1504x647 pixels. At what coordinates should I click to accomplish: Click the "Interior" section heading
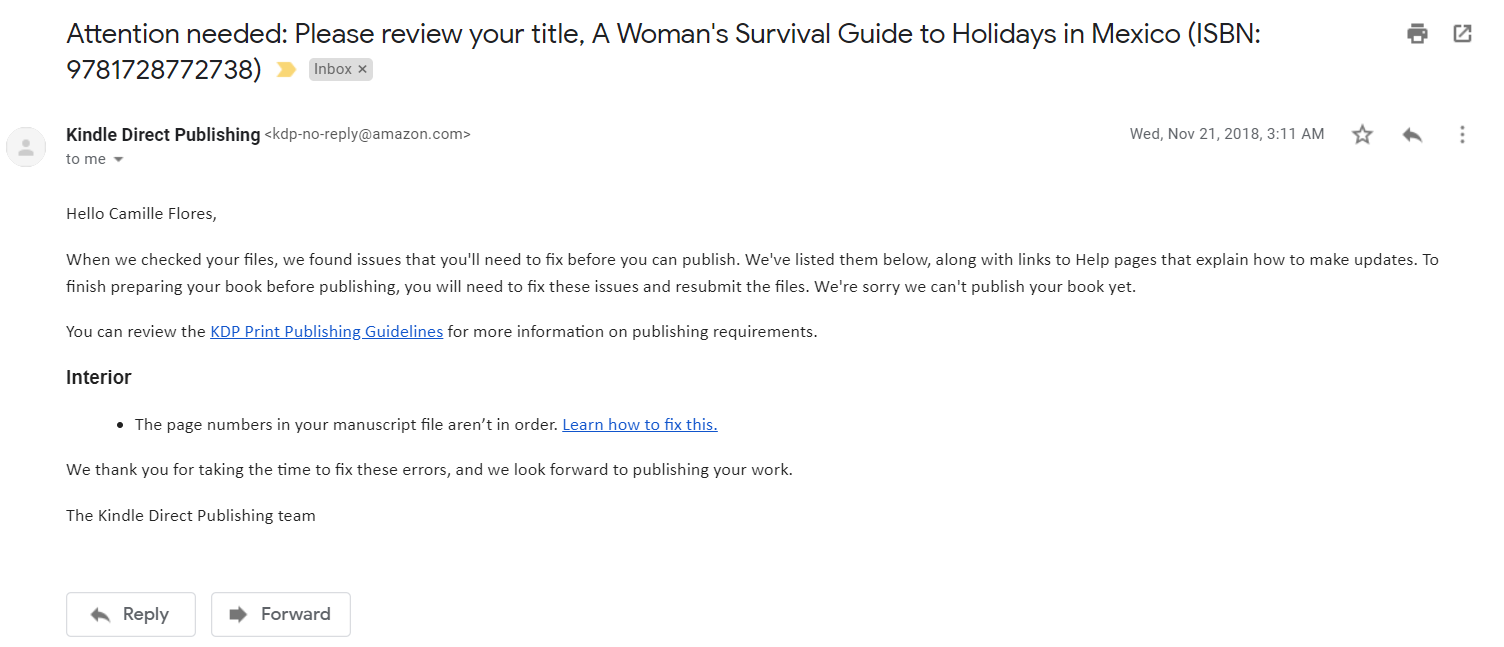pos(99,378)
